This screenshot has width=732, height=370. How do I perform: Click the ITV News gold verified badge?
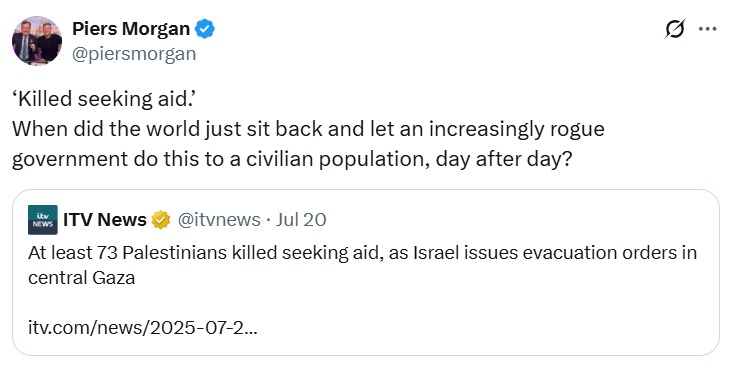click(x=161, y=220)
